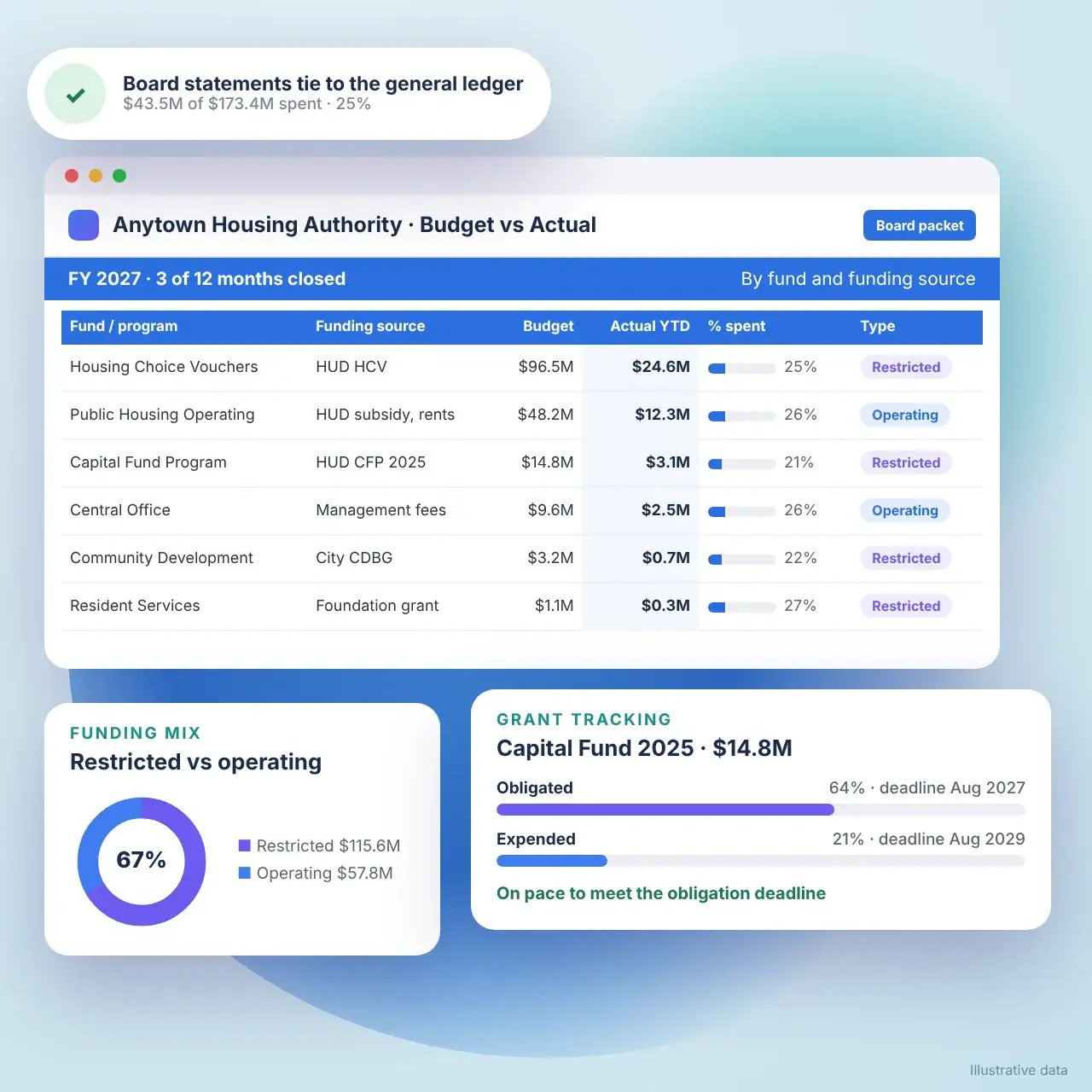This screenshot has width=1092, height=1092.
Task: Select the Public Housing Operating row name
Action: click(162, 415)
